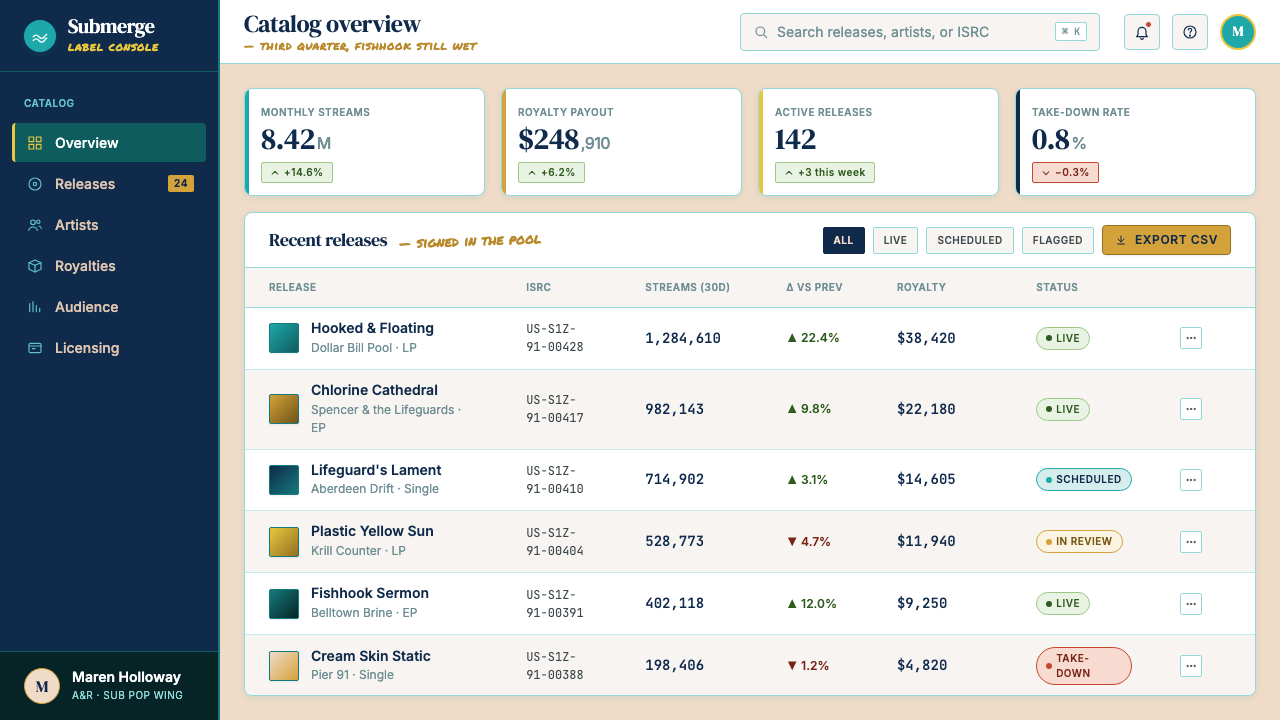Click IN REVIEW status pill
The height and width of the screenshot is (720, 1280).
[1079, 541]
